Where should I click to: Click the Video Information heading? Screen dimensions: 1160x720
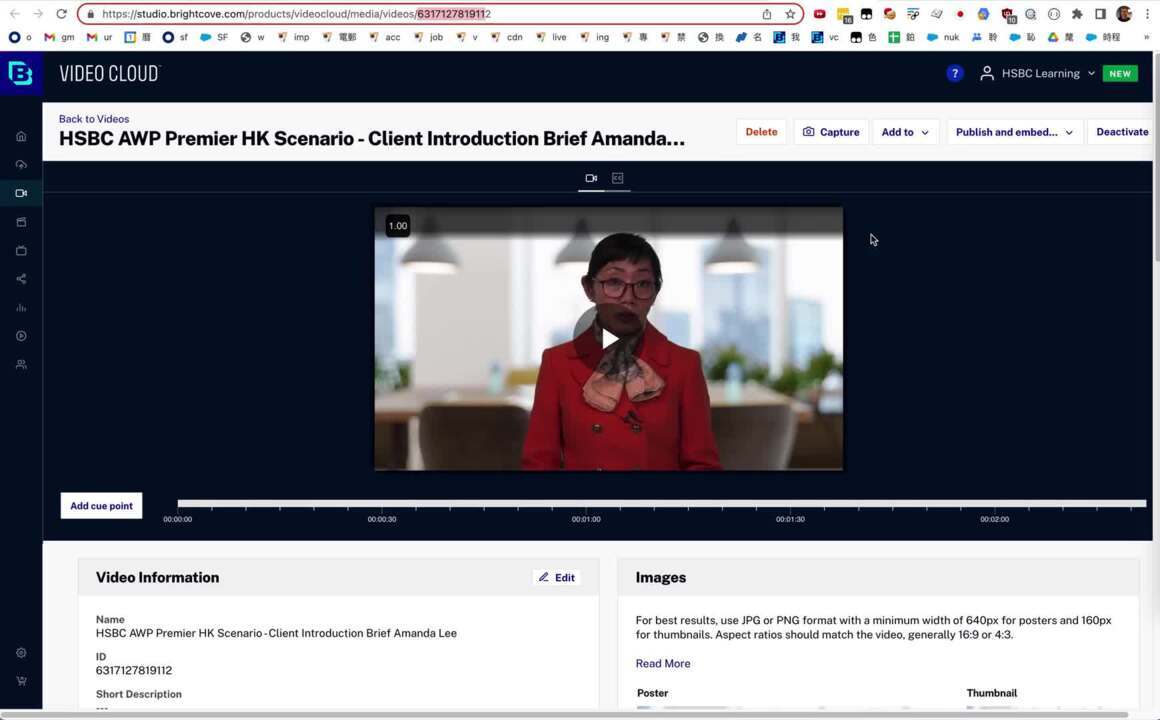click(158, 578)
